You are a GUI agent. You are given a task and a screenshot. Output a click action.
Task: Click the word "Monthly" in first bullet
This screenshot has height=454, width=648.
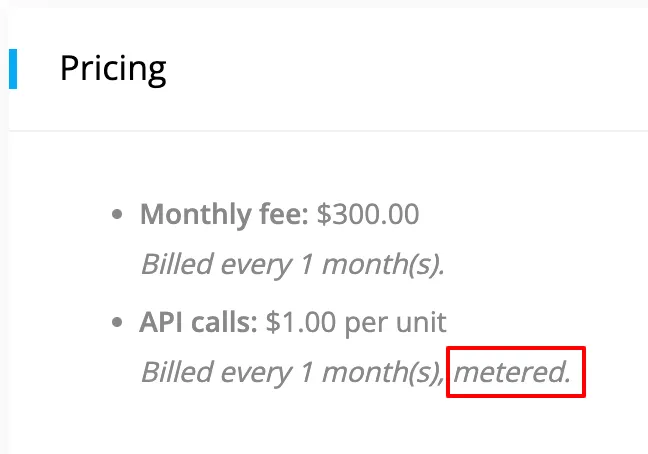tap(195, 215)
